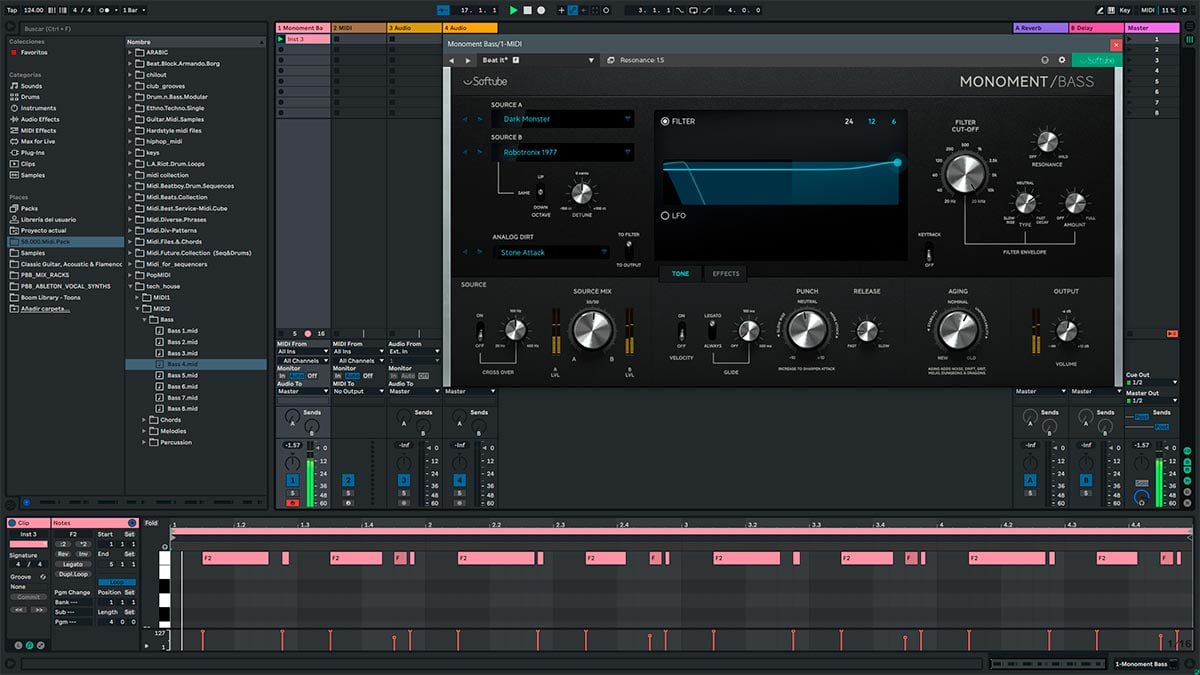
Task: Collapse the tech_house folder
Action: 131,286
